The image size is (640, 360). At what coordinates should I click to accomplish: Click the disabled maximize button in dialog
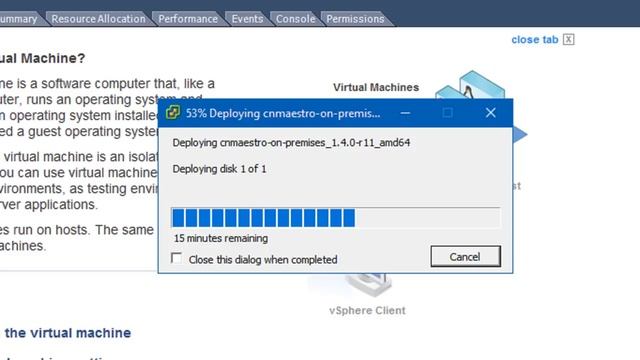(x=448, y=113)
